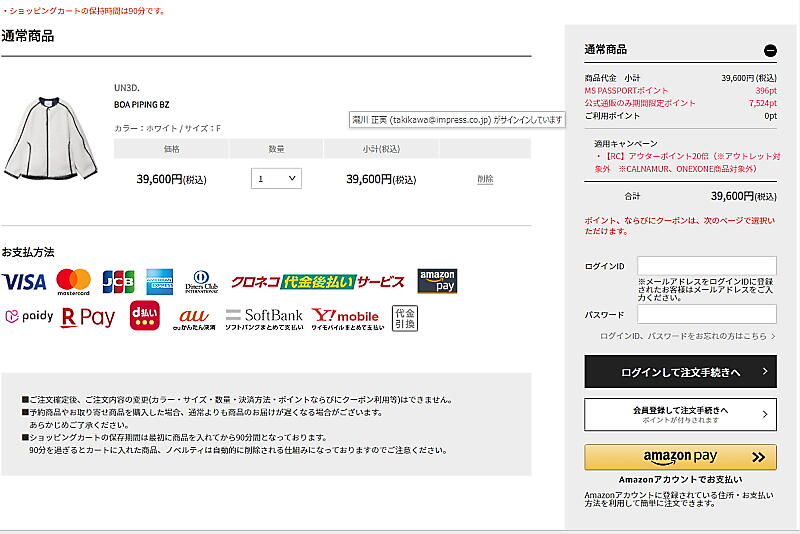Click the d払い payment icon

[145, 317]
